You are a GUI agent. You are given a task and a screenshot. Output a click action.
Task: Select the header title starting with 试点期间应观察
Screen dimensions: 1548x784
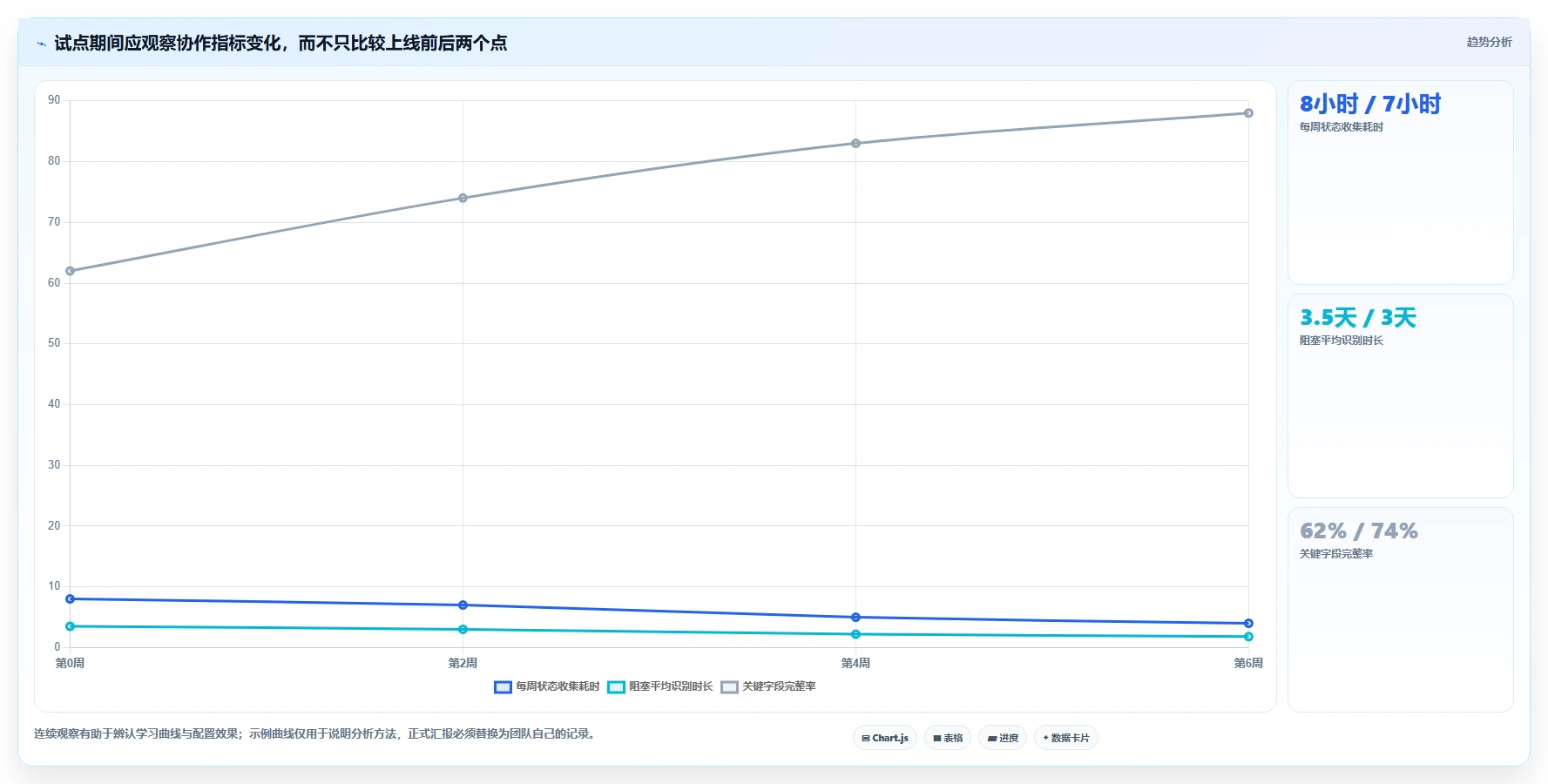pyautogui.click(x=281, y=44)
